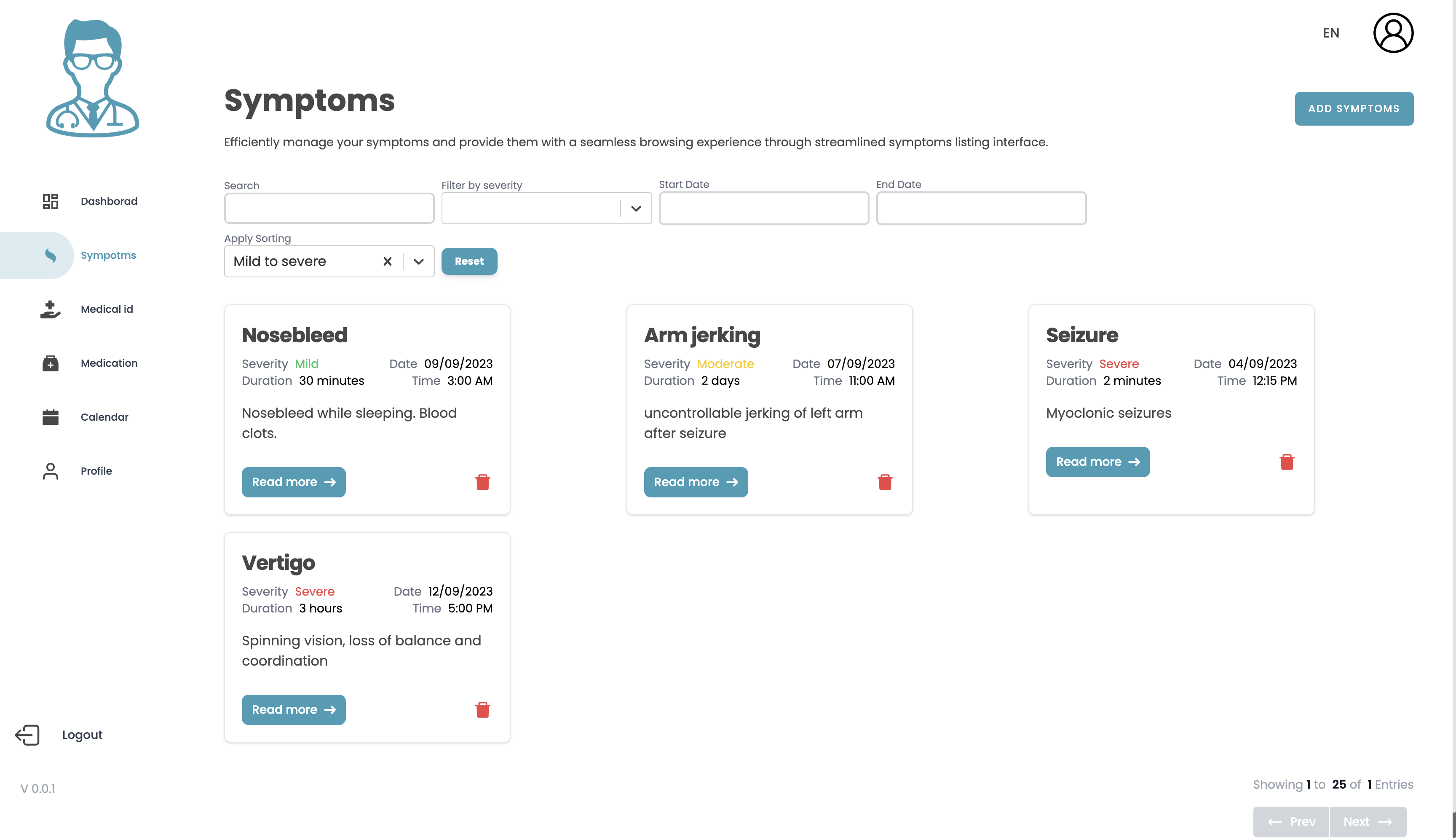Read more about the Arm jerking symptom
The width and height of the screenshot is (1456, 838).
695,482
